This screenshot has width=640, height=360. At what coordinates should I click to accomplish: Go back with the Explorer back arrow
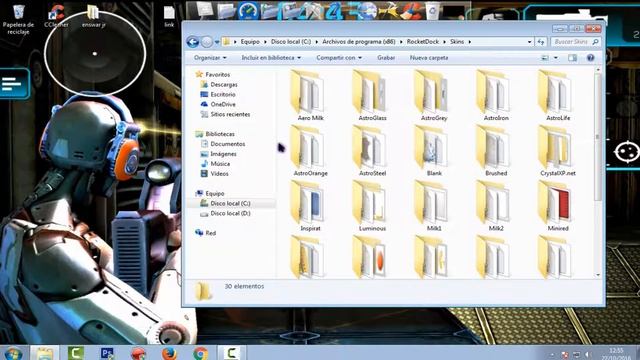click(193, 42)
